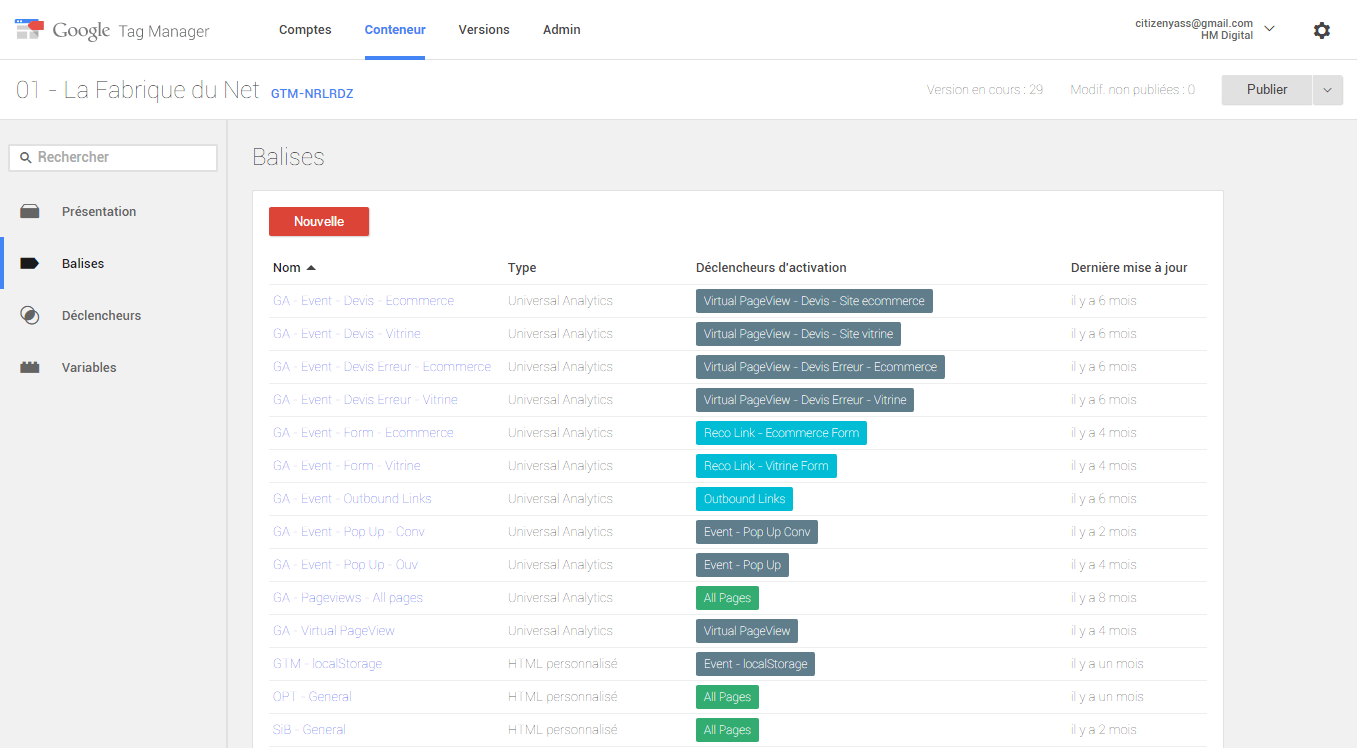1357x748 pixels.
Task: Open the GTM-NRLRDZ container ID link
Action: [x=312, y=93]
